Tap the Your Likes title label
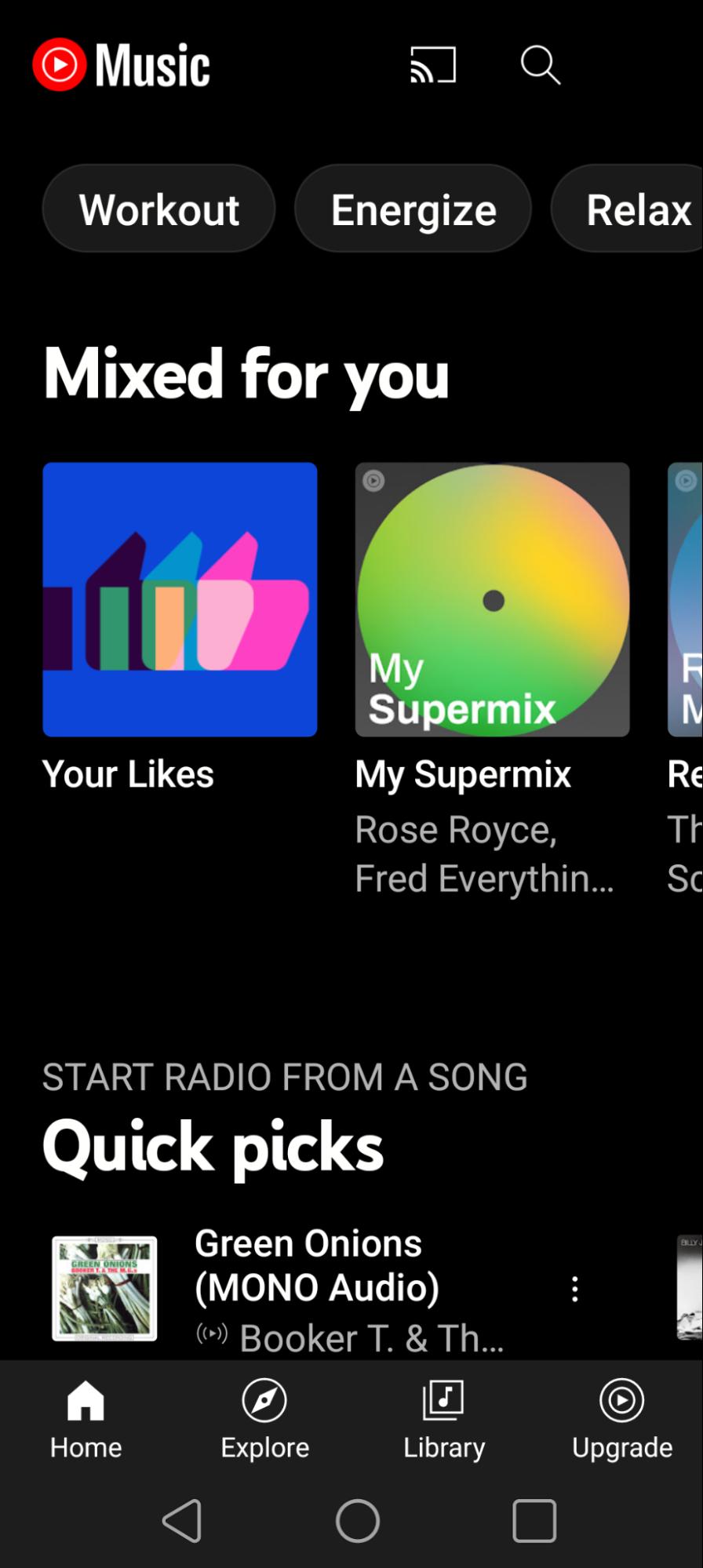This screenshot has width=703, height=1568. pos(128,774)
